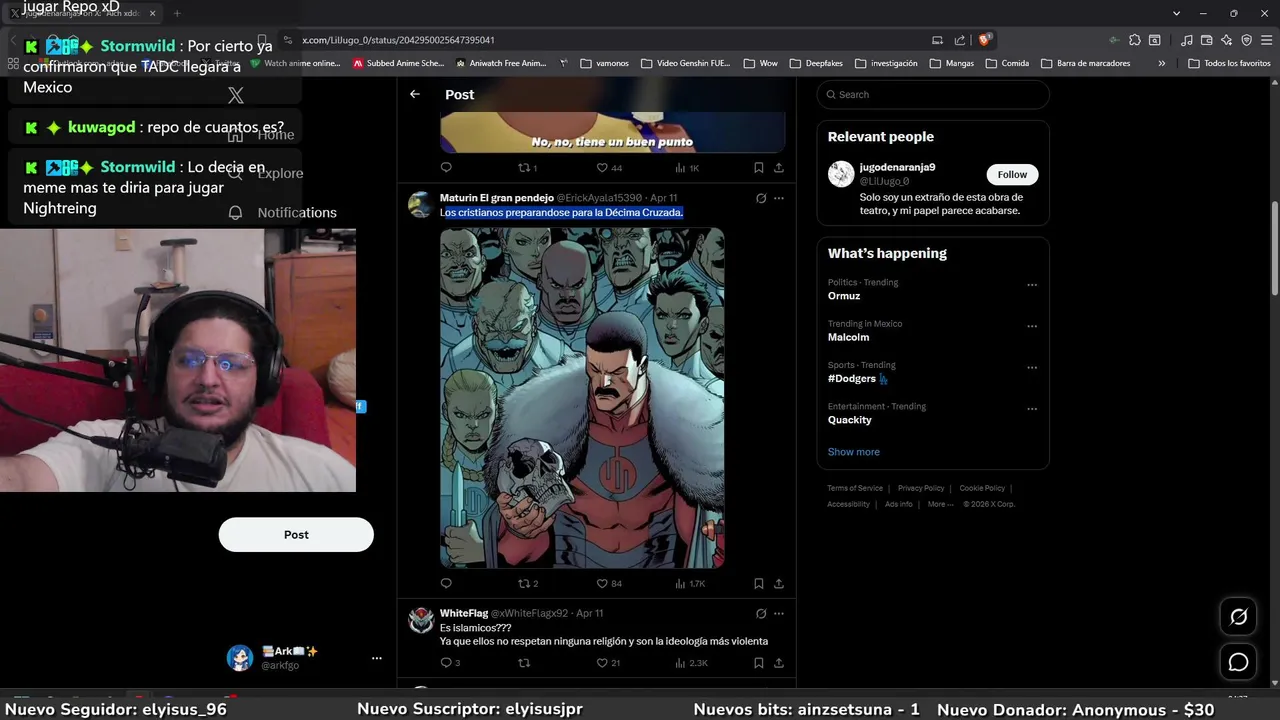This screenshot has height=720, width=1280.
Task: Click the Brave Shields lion icon
Action: (985, 40)
